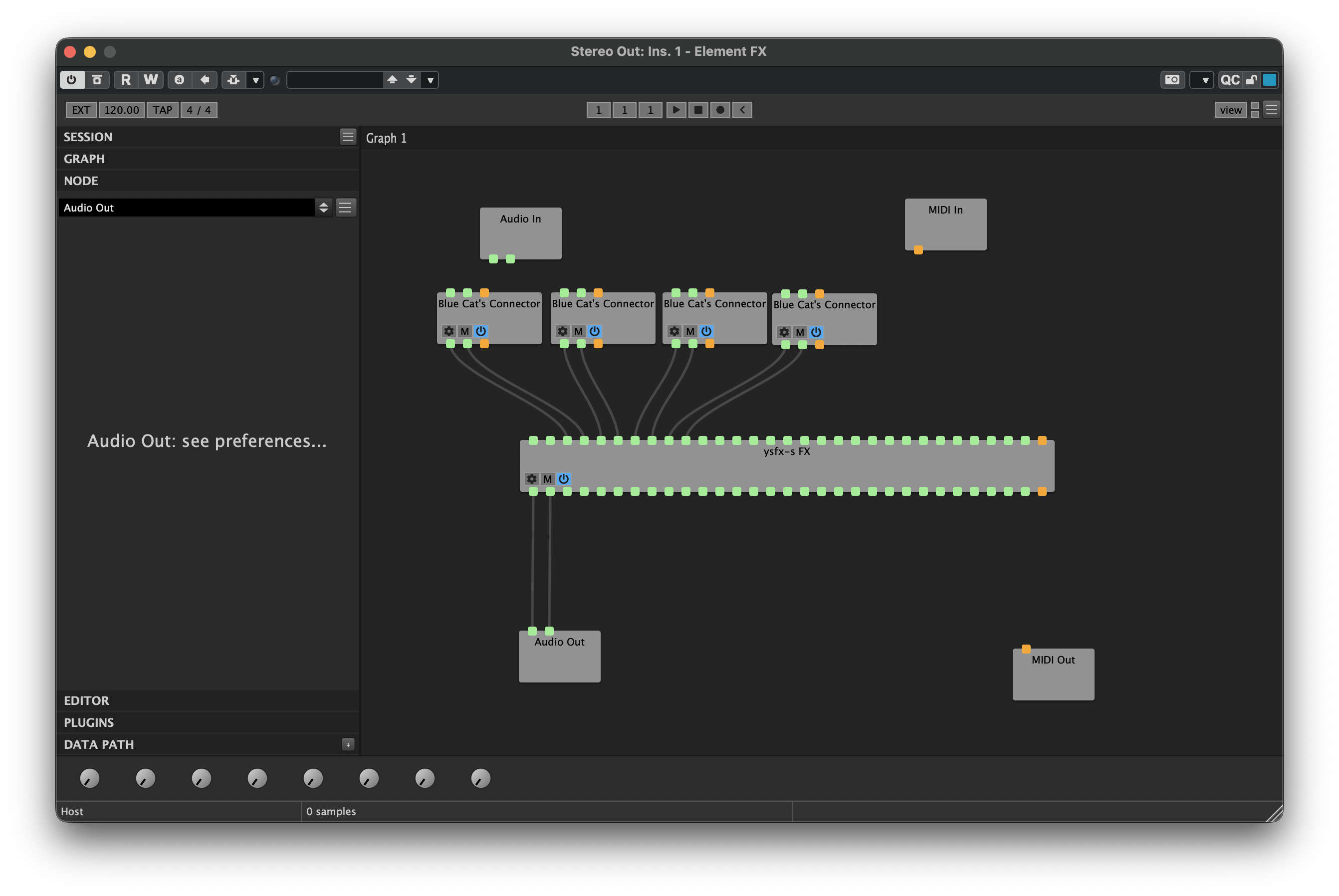Load next preset with down arrow

click(x=411, y=79)
